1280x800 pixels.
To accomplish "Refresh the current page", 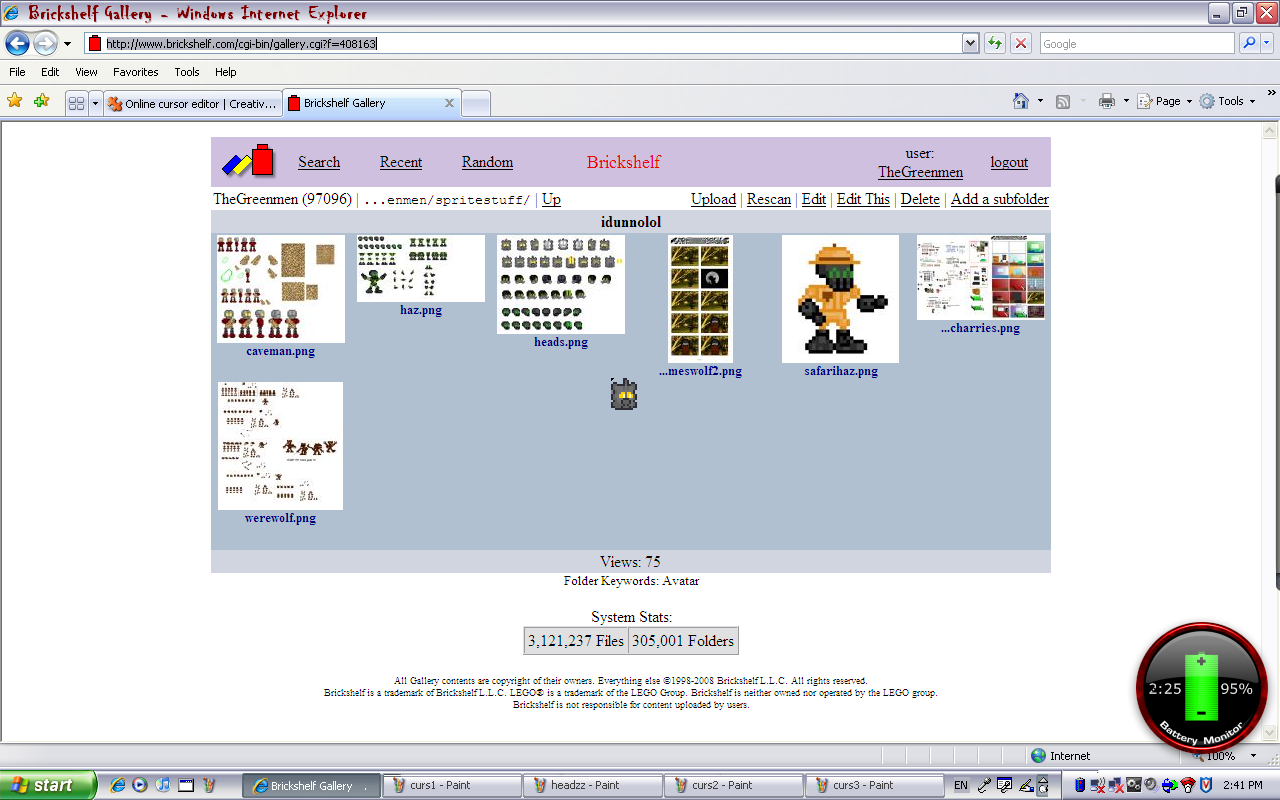I will [994, 43].
